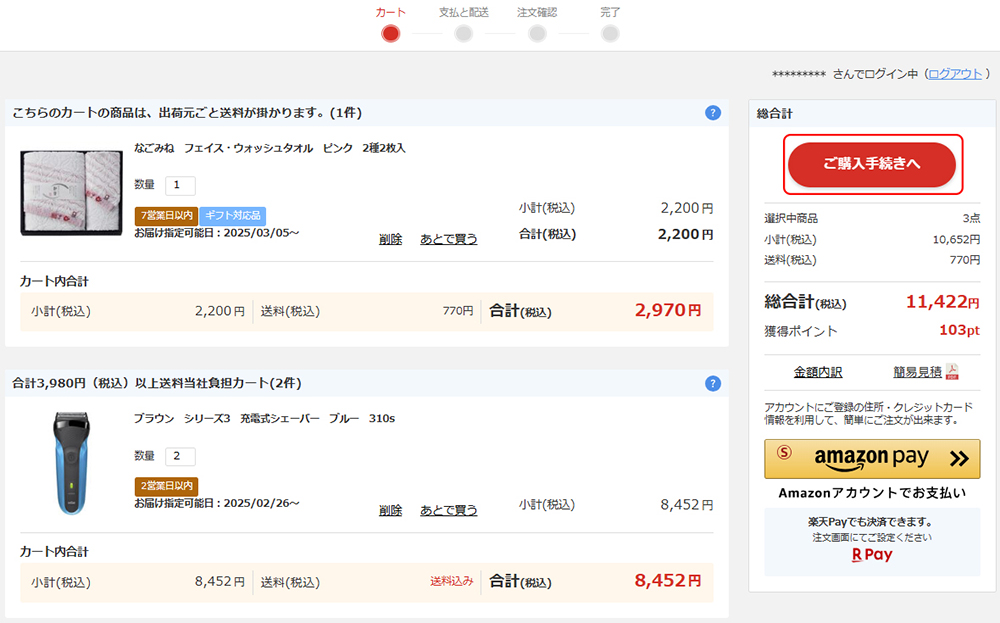1000x623 pixels.
Task: Click the 支払と配送 step label
Action: [x=464, y=12]
